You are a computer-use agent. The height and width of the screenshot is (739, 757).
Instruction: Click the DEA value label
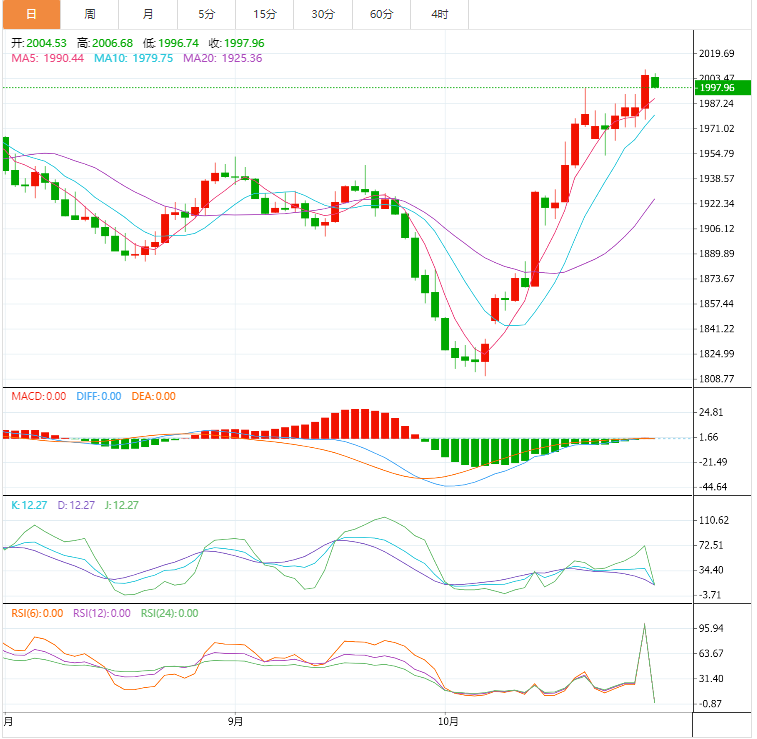pyautogui.click(x=151, y=396)
